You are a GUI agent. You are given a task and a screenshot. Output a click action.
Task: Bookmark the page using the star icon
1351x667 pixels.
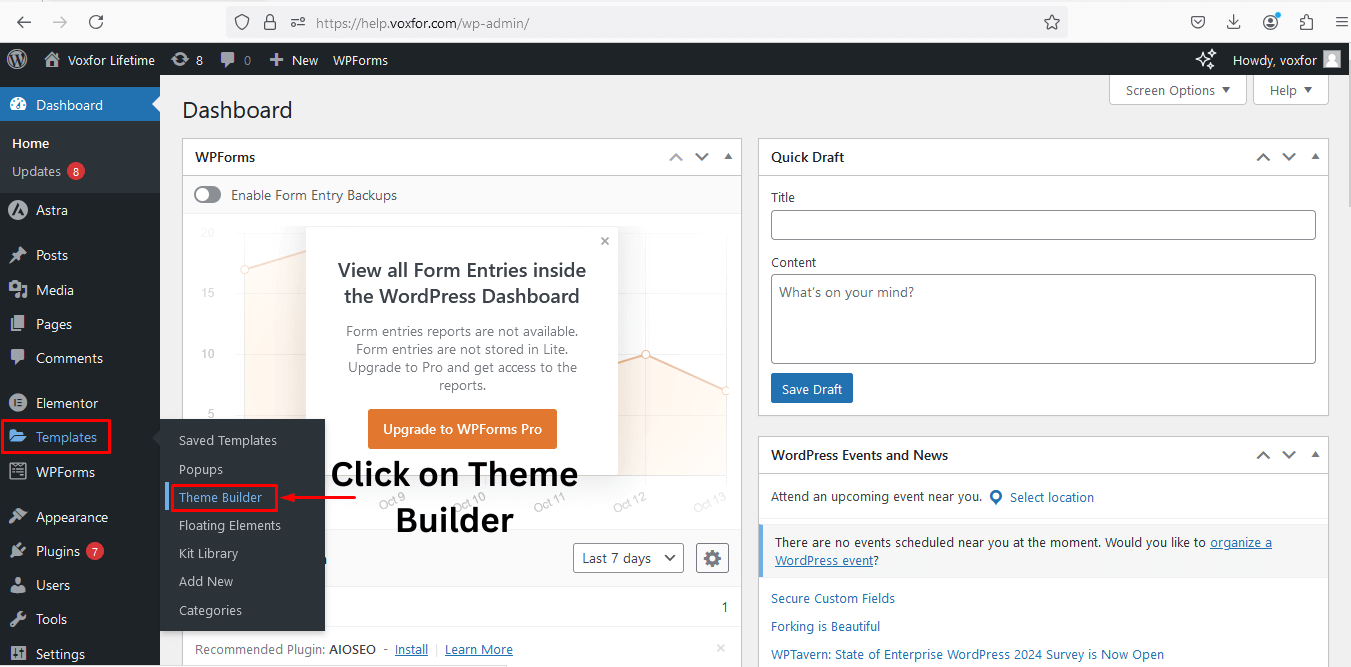[1051, 21]
